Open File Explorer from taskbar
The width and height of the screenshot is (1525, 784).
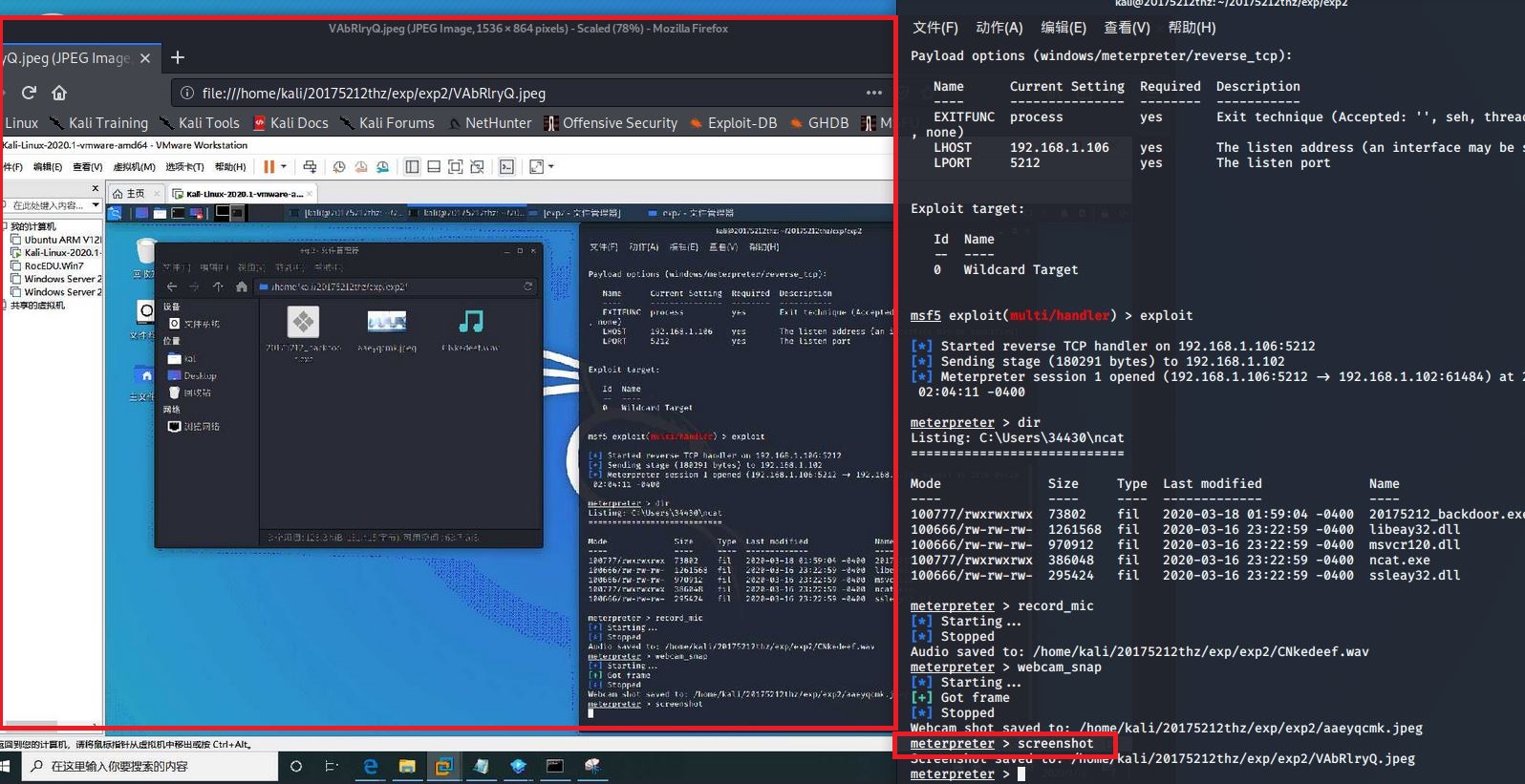tap(407, 766)
